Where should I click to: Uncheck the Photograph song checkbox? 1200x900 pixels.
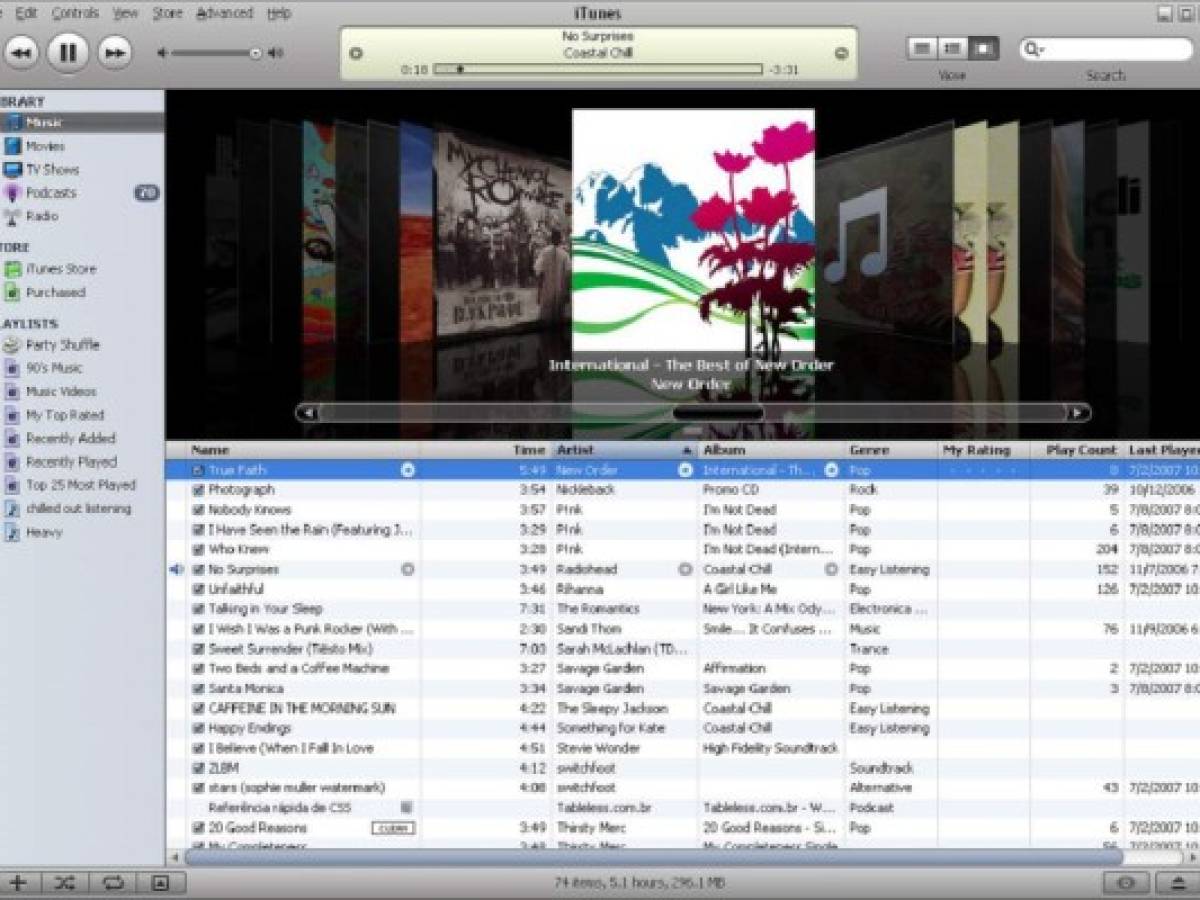click(x=198, y=490)
